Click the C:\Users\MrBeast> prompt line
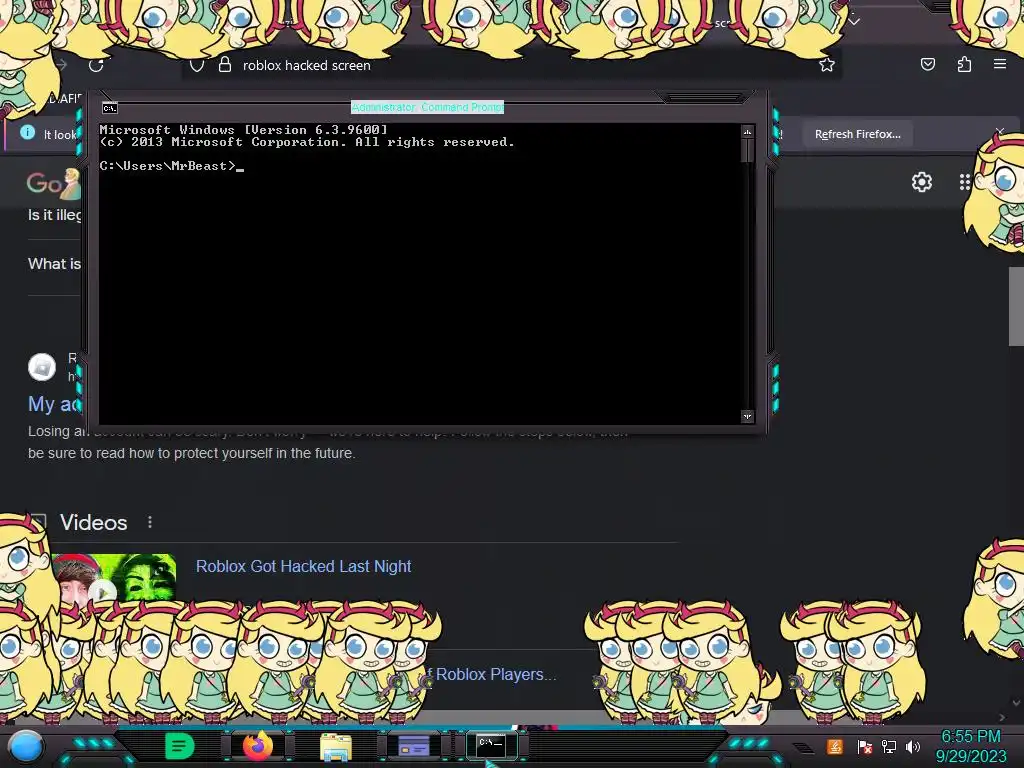Screen dimensions: 1024x768 [172, 166]
